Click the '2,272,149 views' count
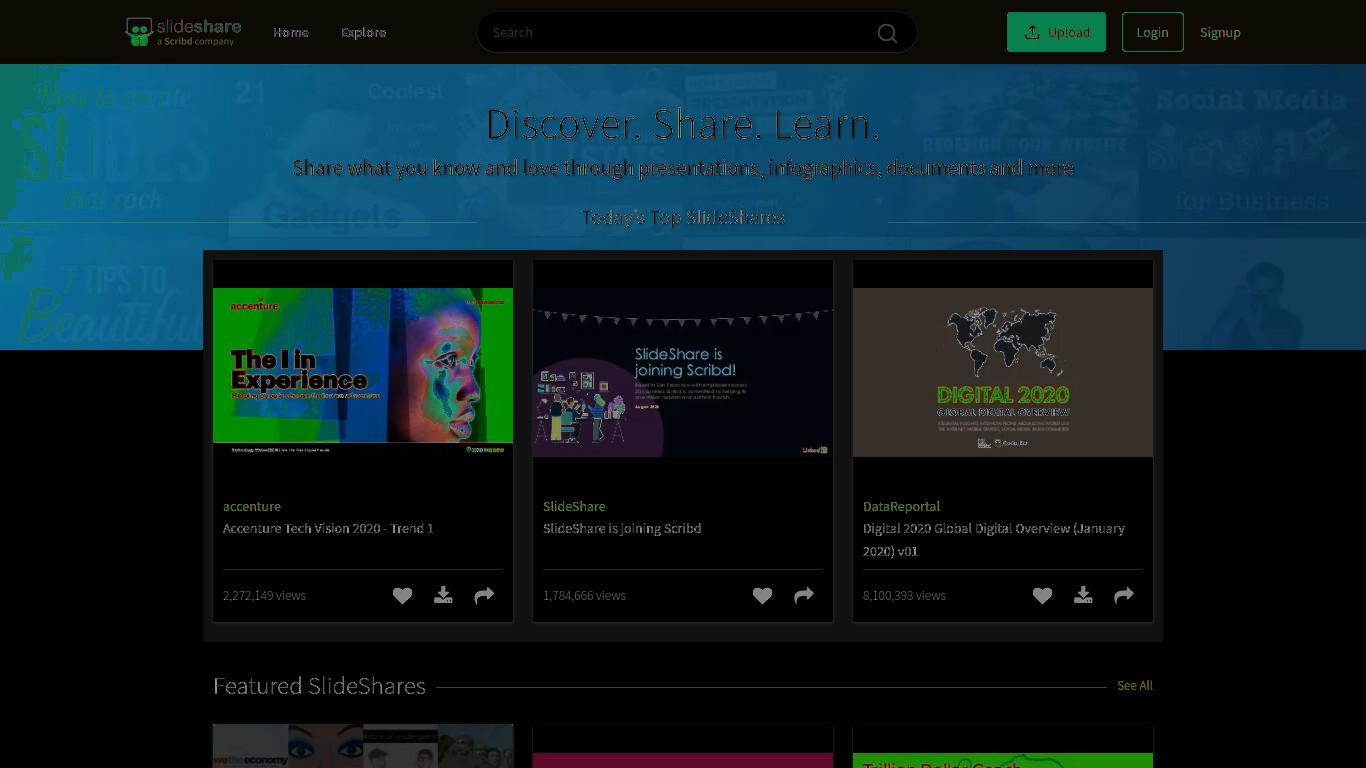 tap(264, 595)
